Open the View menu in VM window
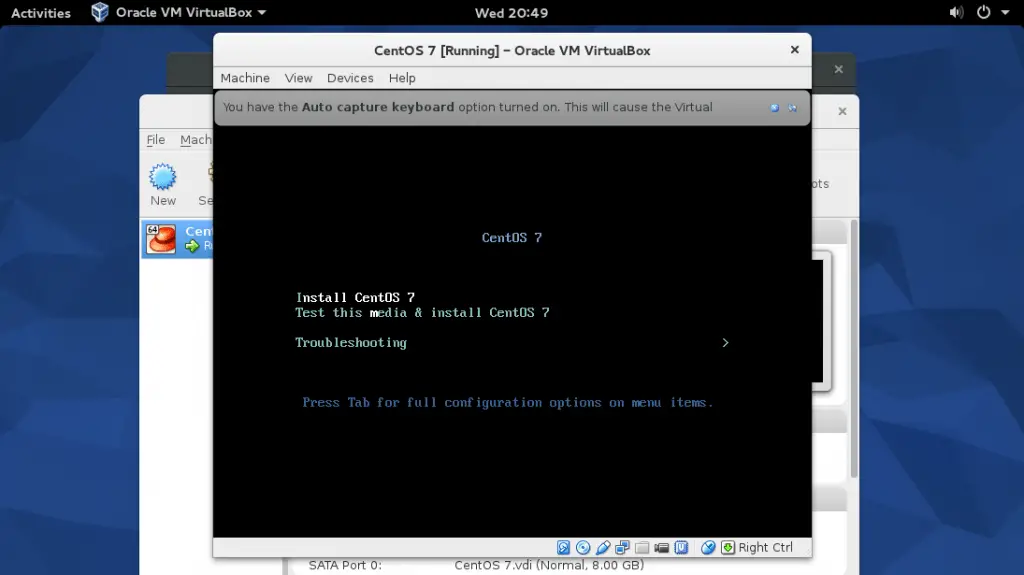Image resolution: width=1024 pixels, height=575 pixels. pos(298,78)
